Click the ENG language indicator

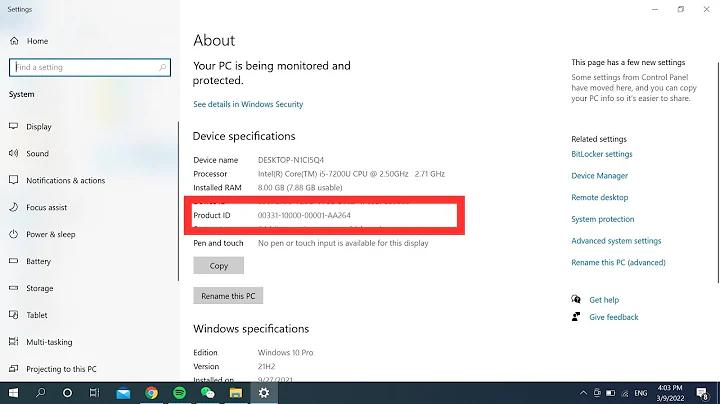[641, 393]
